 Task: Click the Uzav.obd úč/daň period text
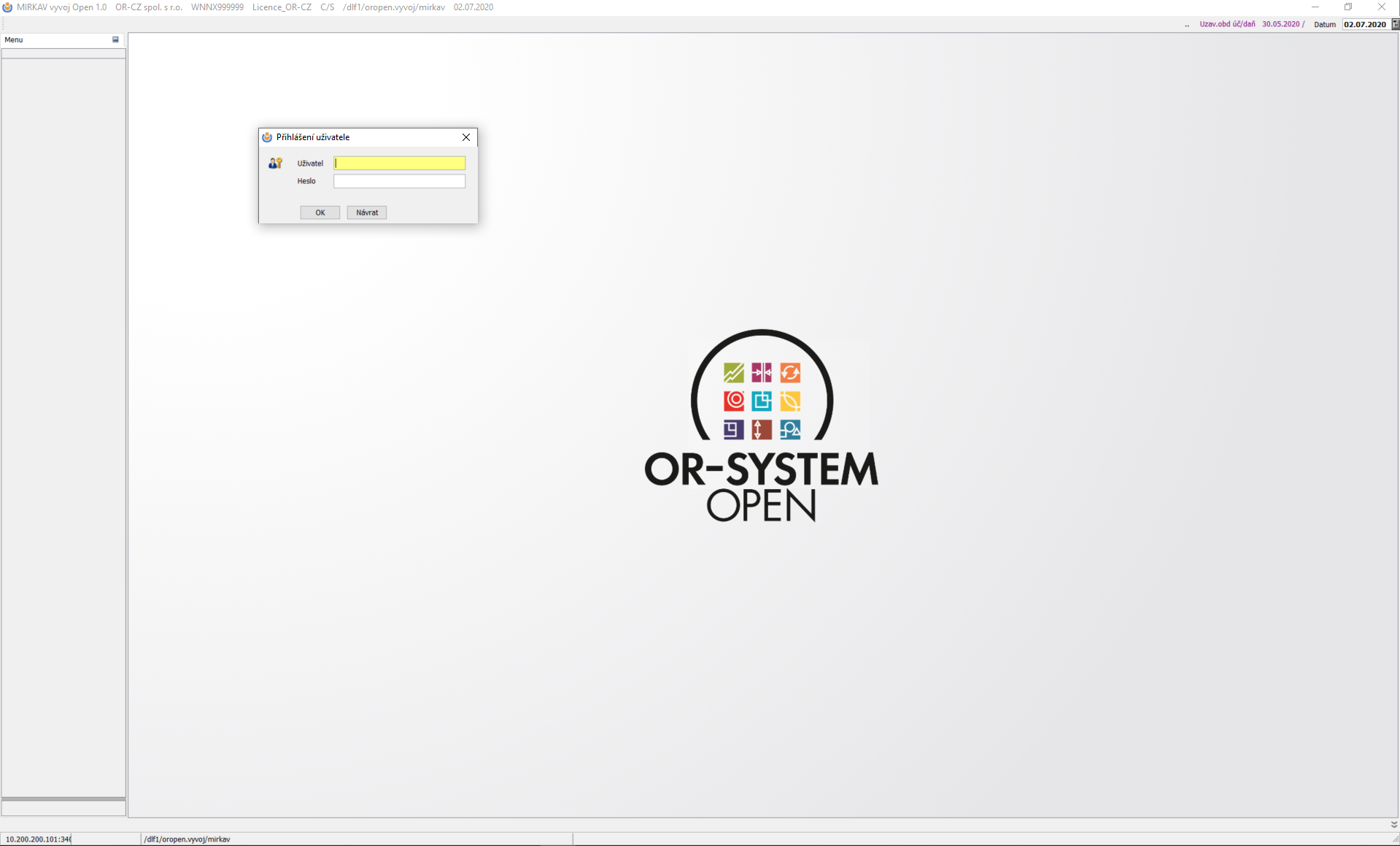1227,24
